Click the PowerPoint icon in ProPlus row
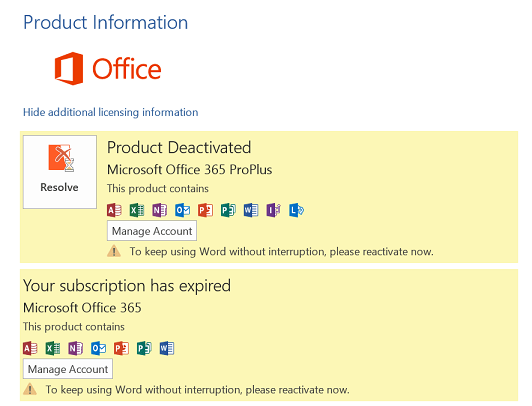 point(206,210)
